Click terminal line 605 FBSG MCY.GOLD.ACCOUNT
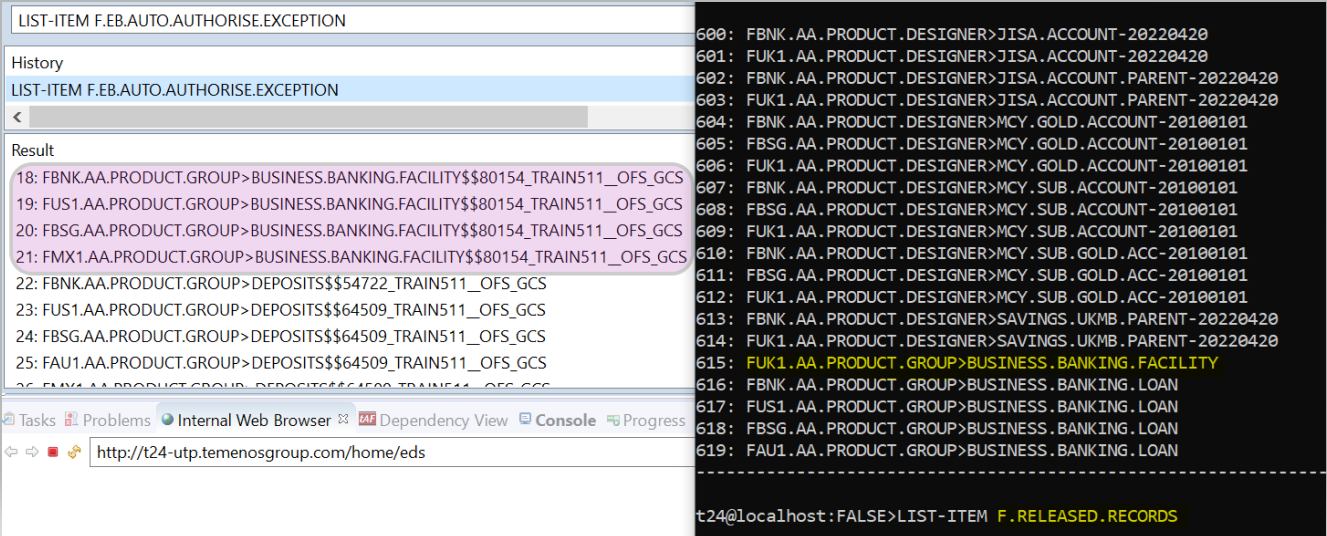This screenshot has height=536, width=1327. pos(972,144)
